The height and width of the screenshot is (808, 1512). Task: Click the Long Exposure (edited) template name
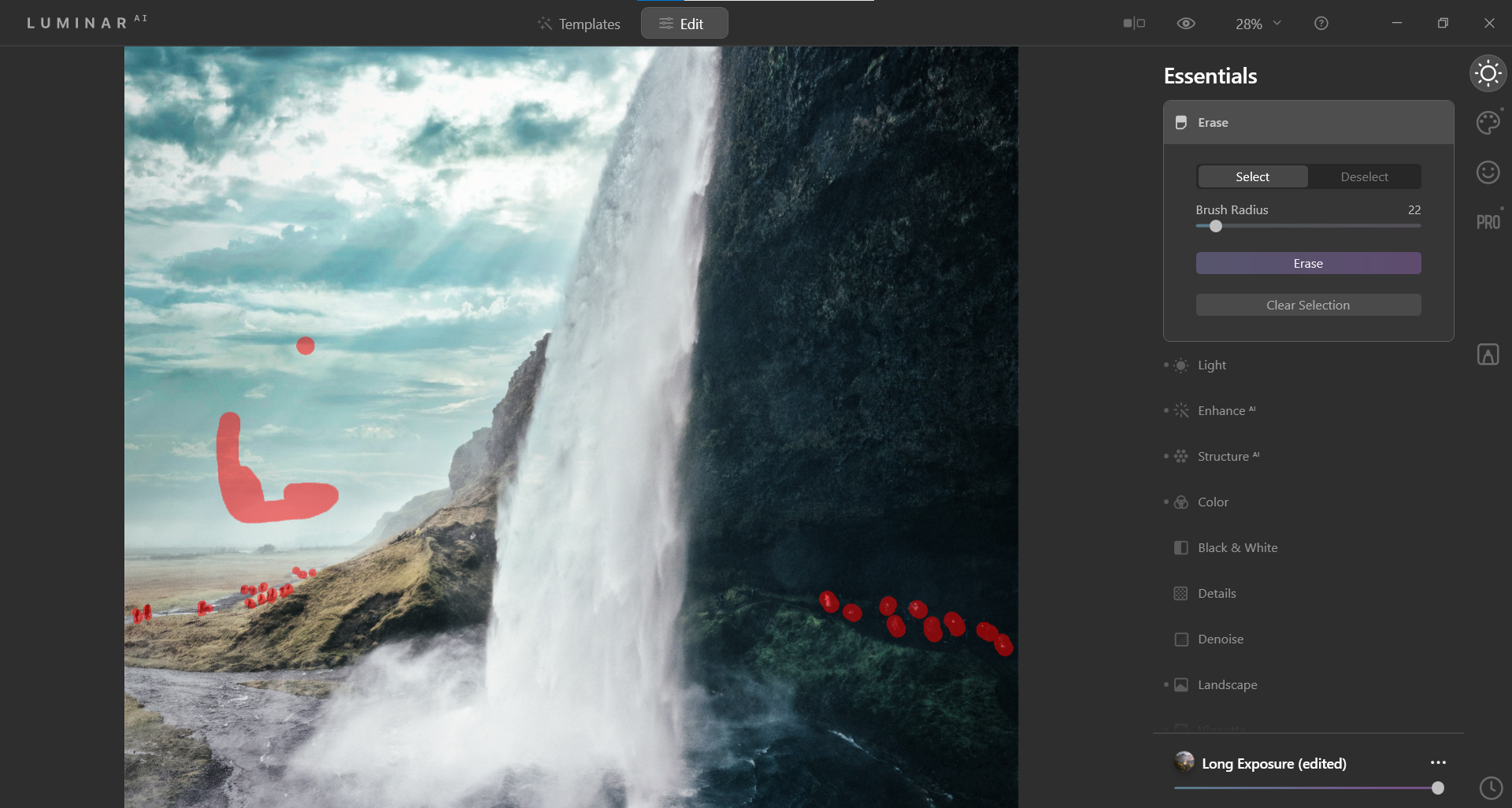tap(1274, 763)
